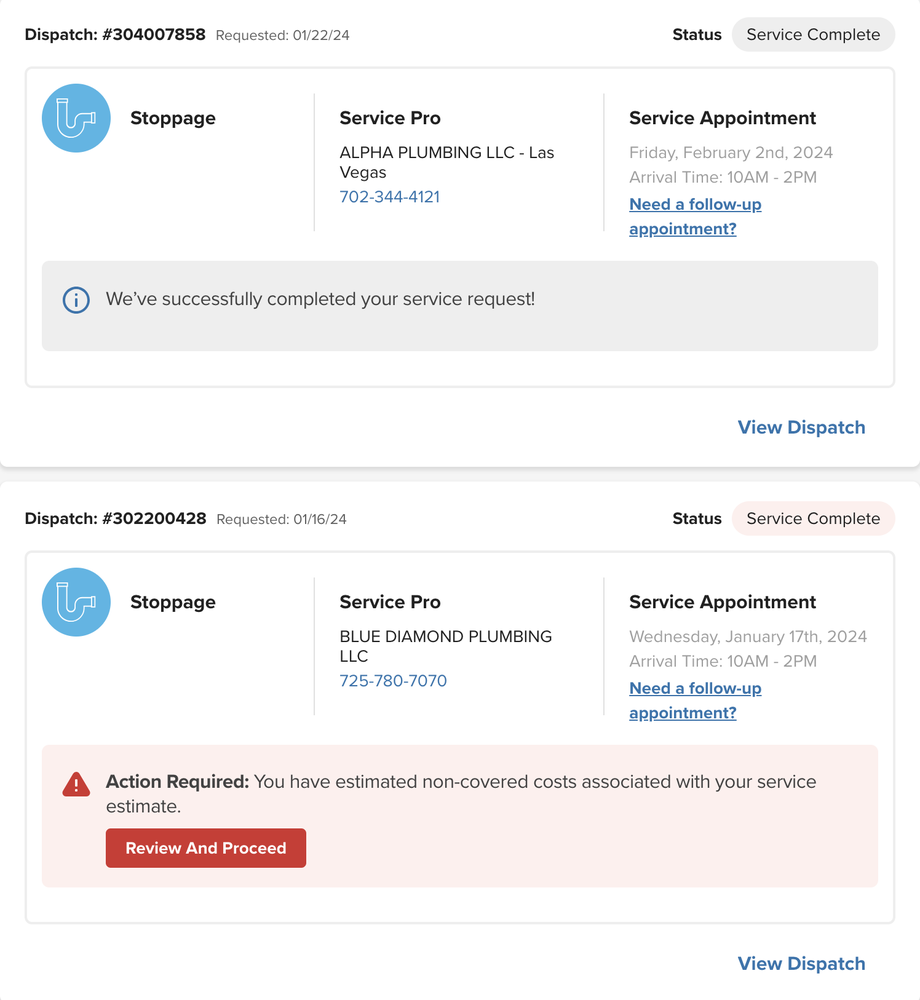This screenshot has width=920, height=1000.
Task: Request follow-up appointment for the January 17th service
Action: (x=695, y=700)
